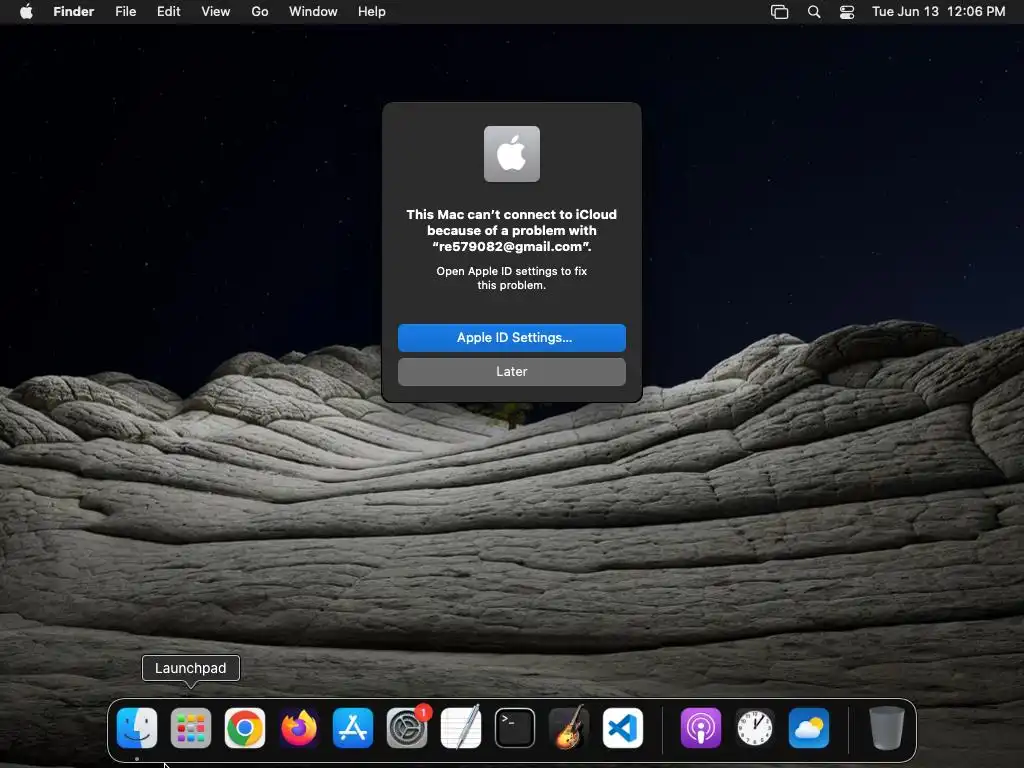Open the Go menu
The height and width of the screenshot is (768, 1024).
click(260, 11)
